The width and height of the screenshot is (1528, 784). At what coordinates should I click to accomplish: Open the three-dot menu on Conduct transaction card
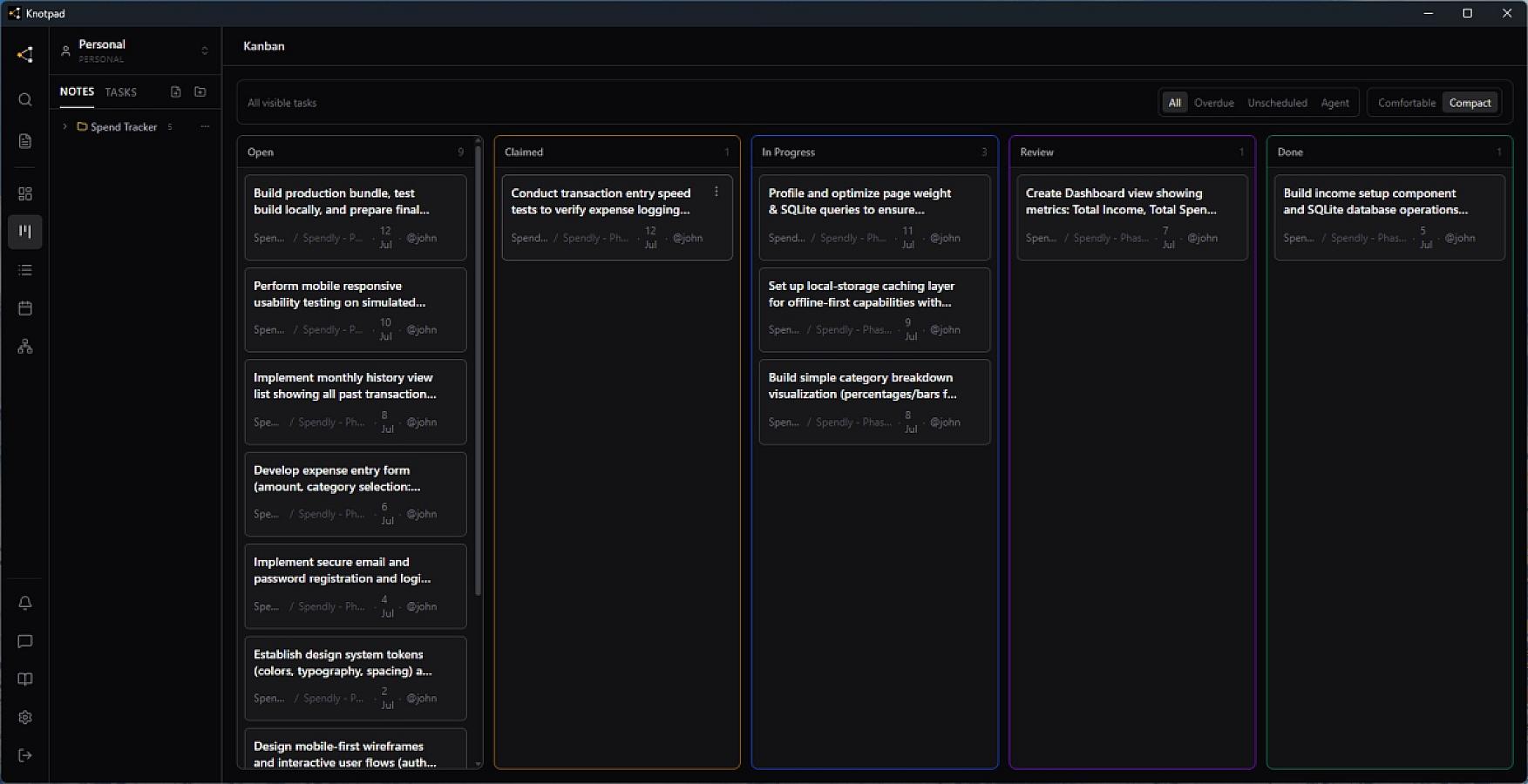pos(716,192)
